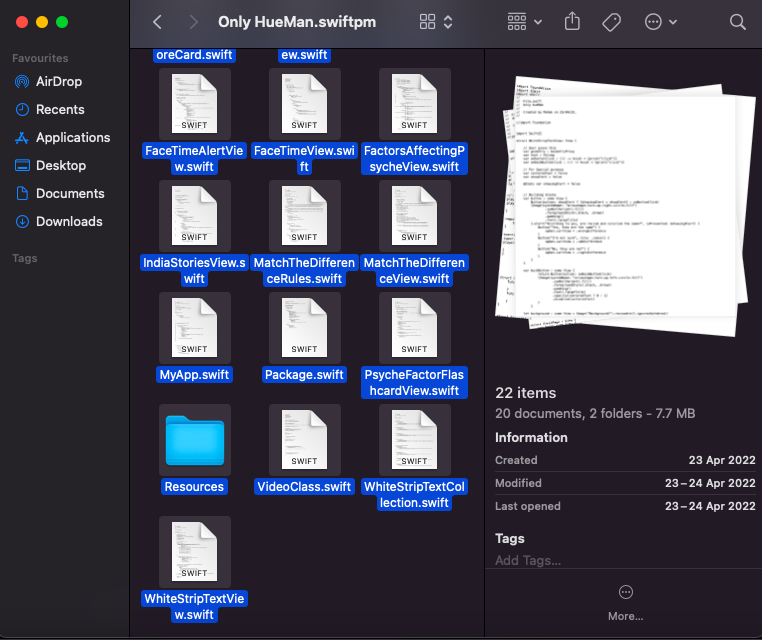Open the Finder search icon

click(737, 21)
